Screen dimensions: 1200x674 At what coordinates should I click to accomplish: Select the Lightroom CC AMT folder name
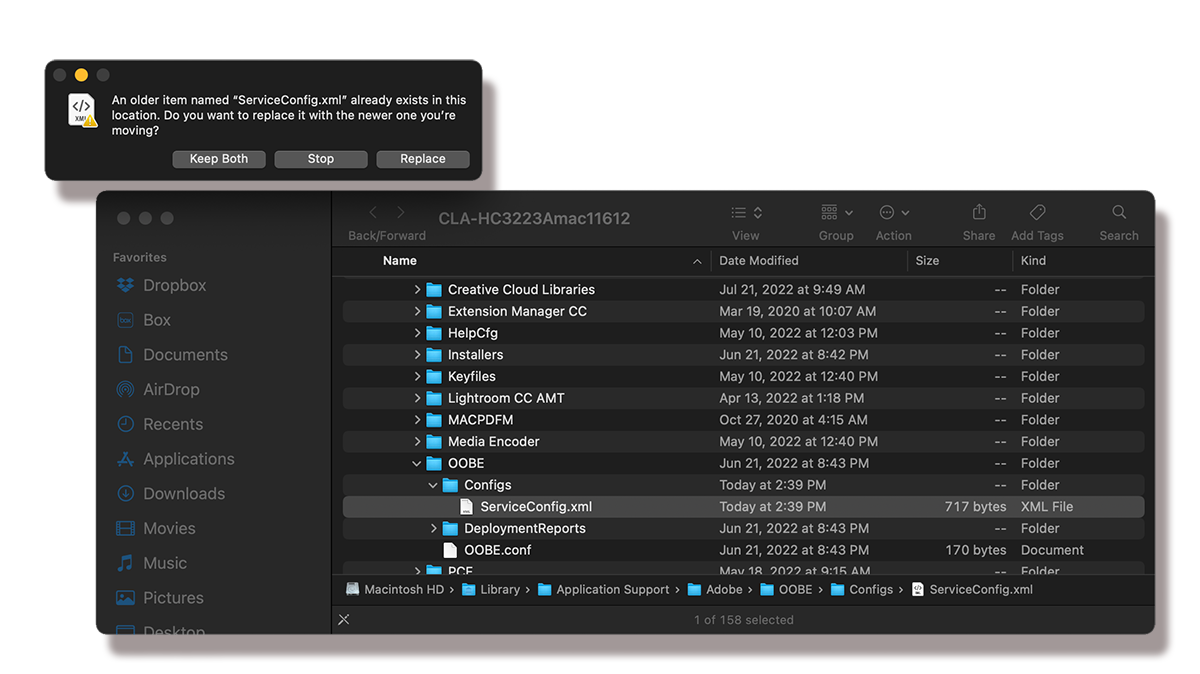[x=506, y=398]
